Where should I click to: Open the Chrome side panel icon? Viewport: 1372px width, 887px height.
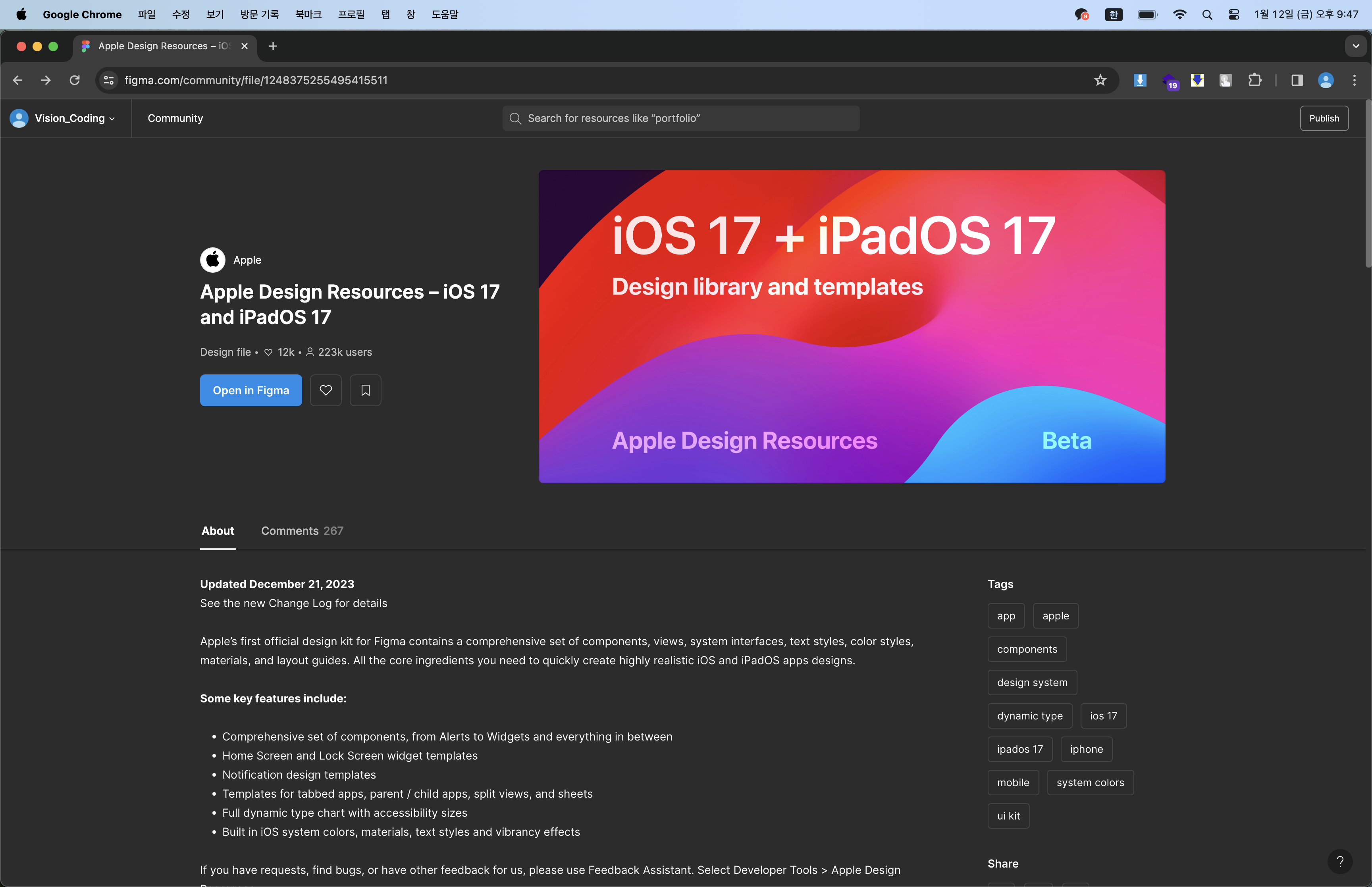coord(1297,80)
